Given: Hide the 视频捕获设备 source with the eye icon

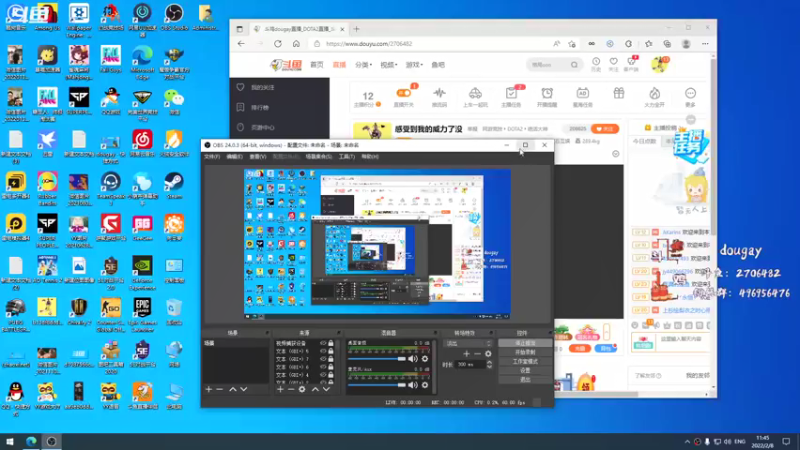Looking at the screenshot, I should pyautogui.click(x=323, y=343).
